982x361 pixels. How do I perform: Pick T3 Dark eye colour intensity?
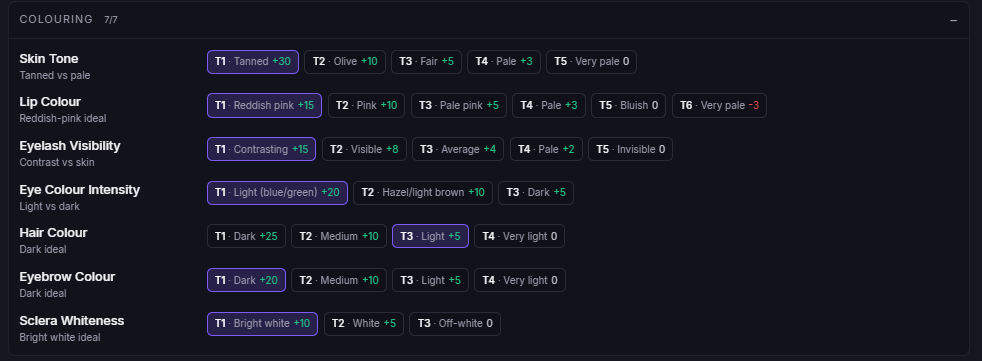pyautogui.click(x=535, y=193)
